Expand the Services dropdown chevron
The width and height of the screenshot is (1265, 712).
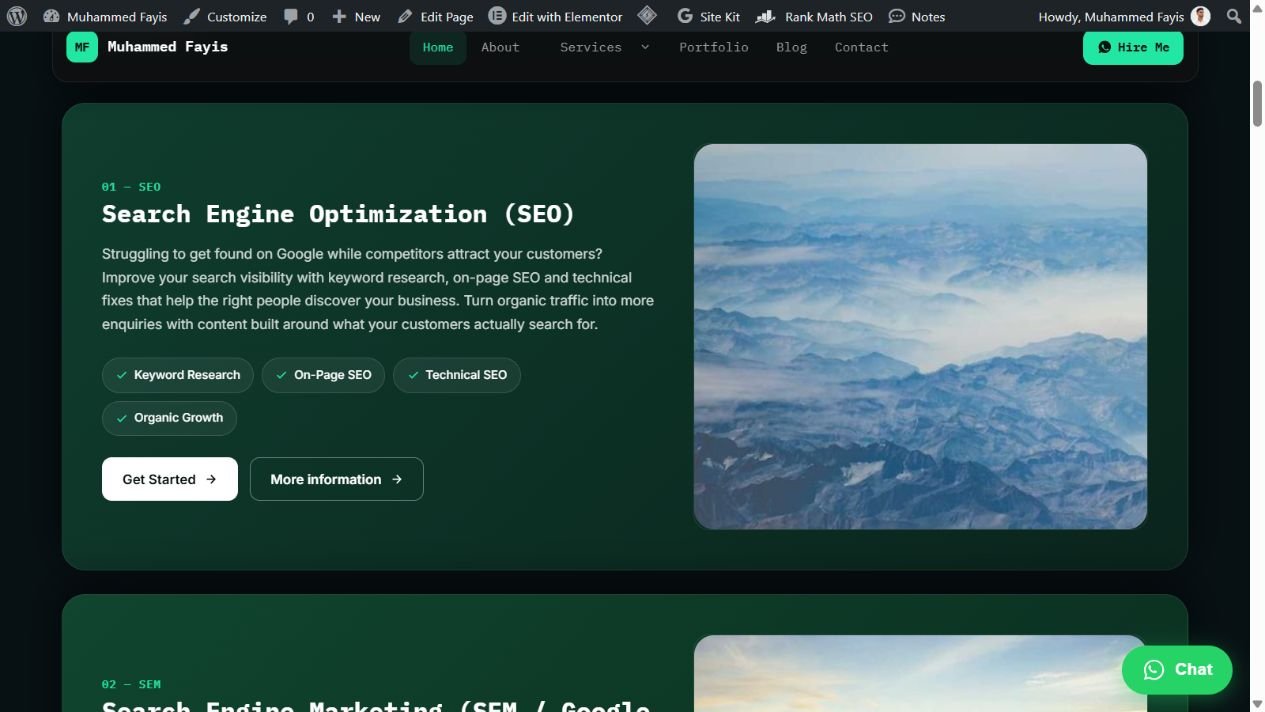pyautogui.click(x=645, y=47)
